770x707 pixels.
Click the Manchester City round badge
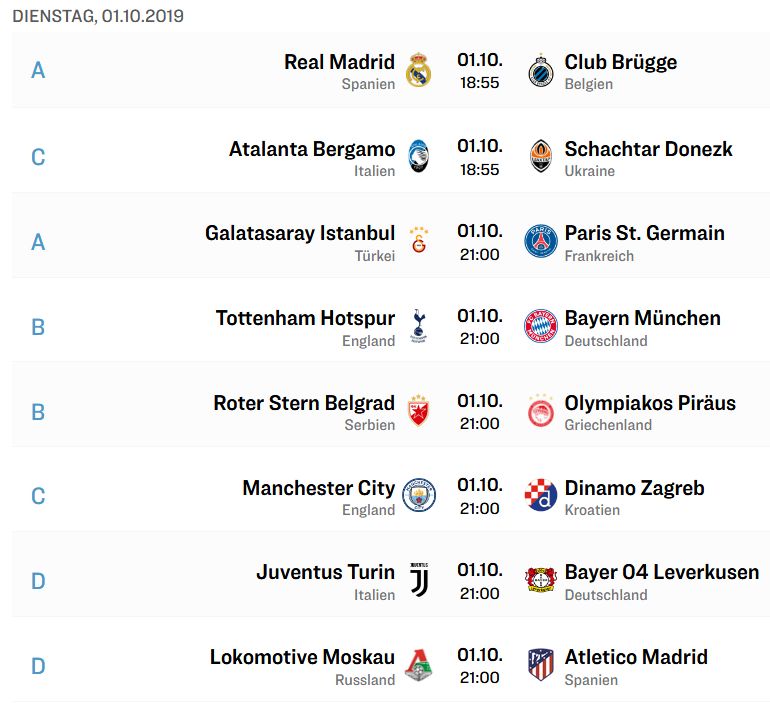[x=419, y=495]
